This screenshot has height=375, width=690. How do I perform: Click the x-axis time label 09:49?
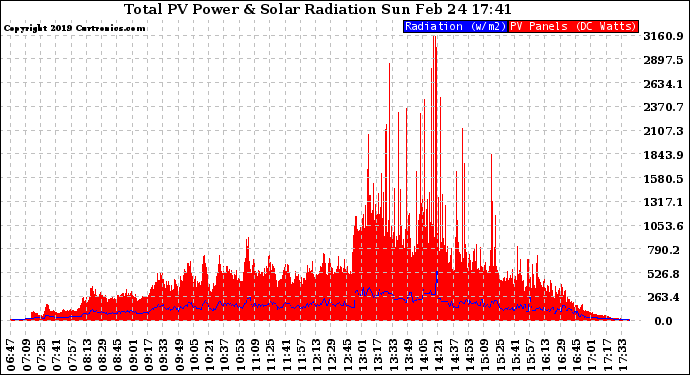(x=179, y=355)
